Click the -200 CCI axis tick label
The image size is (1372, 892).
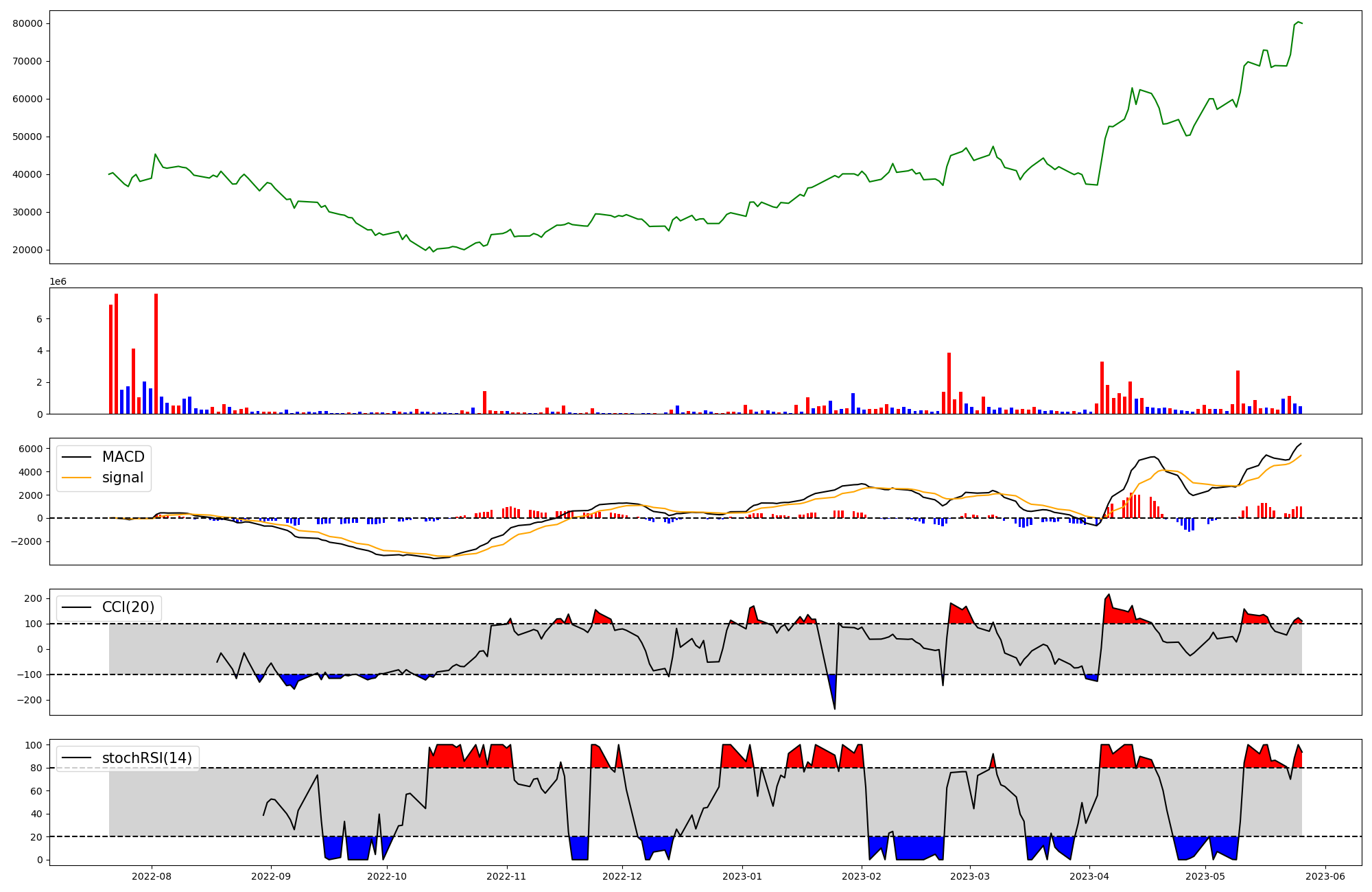31,700
